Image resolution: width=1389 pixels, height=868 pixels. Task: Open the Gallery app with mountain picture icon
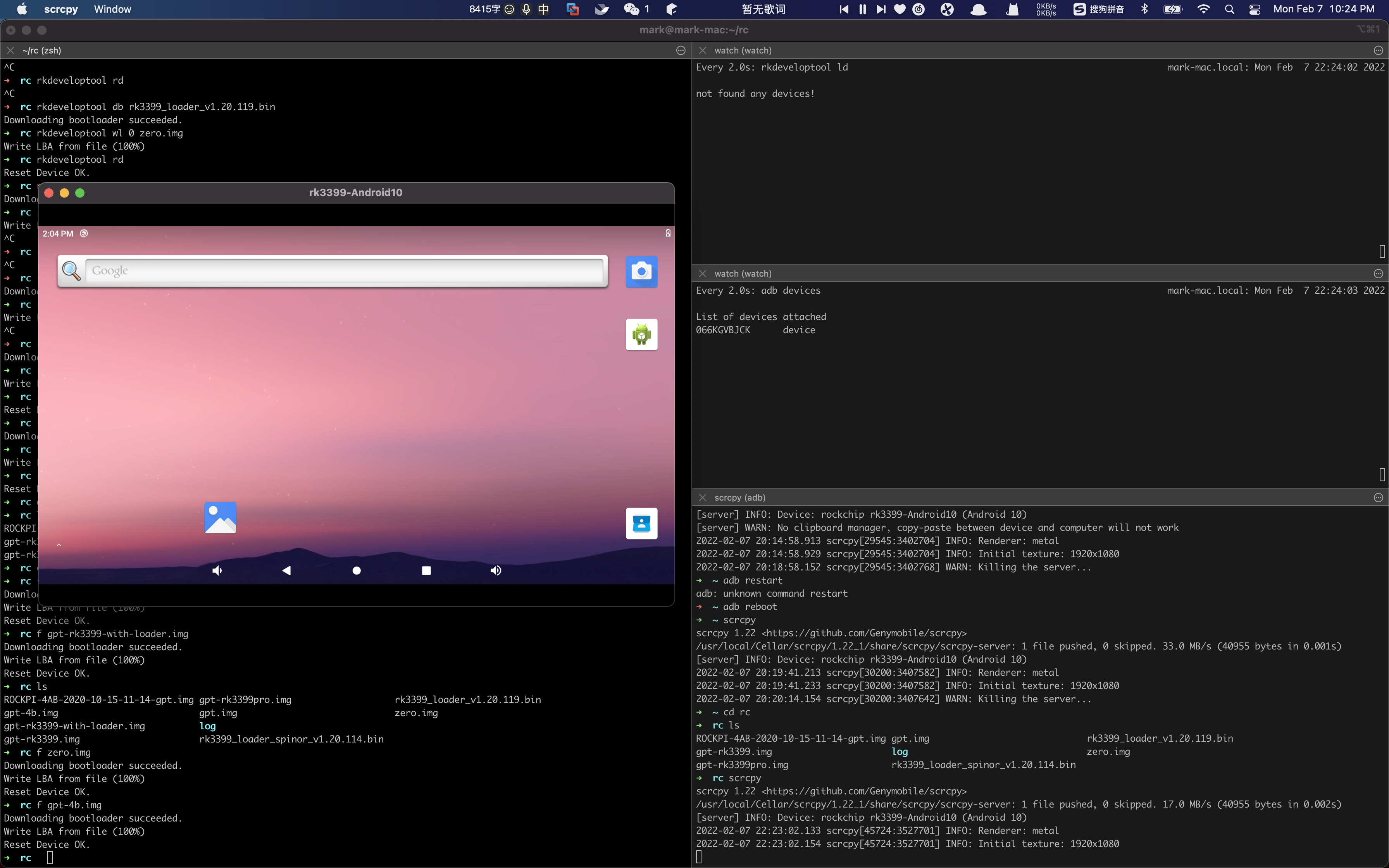221,518
